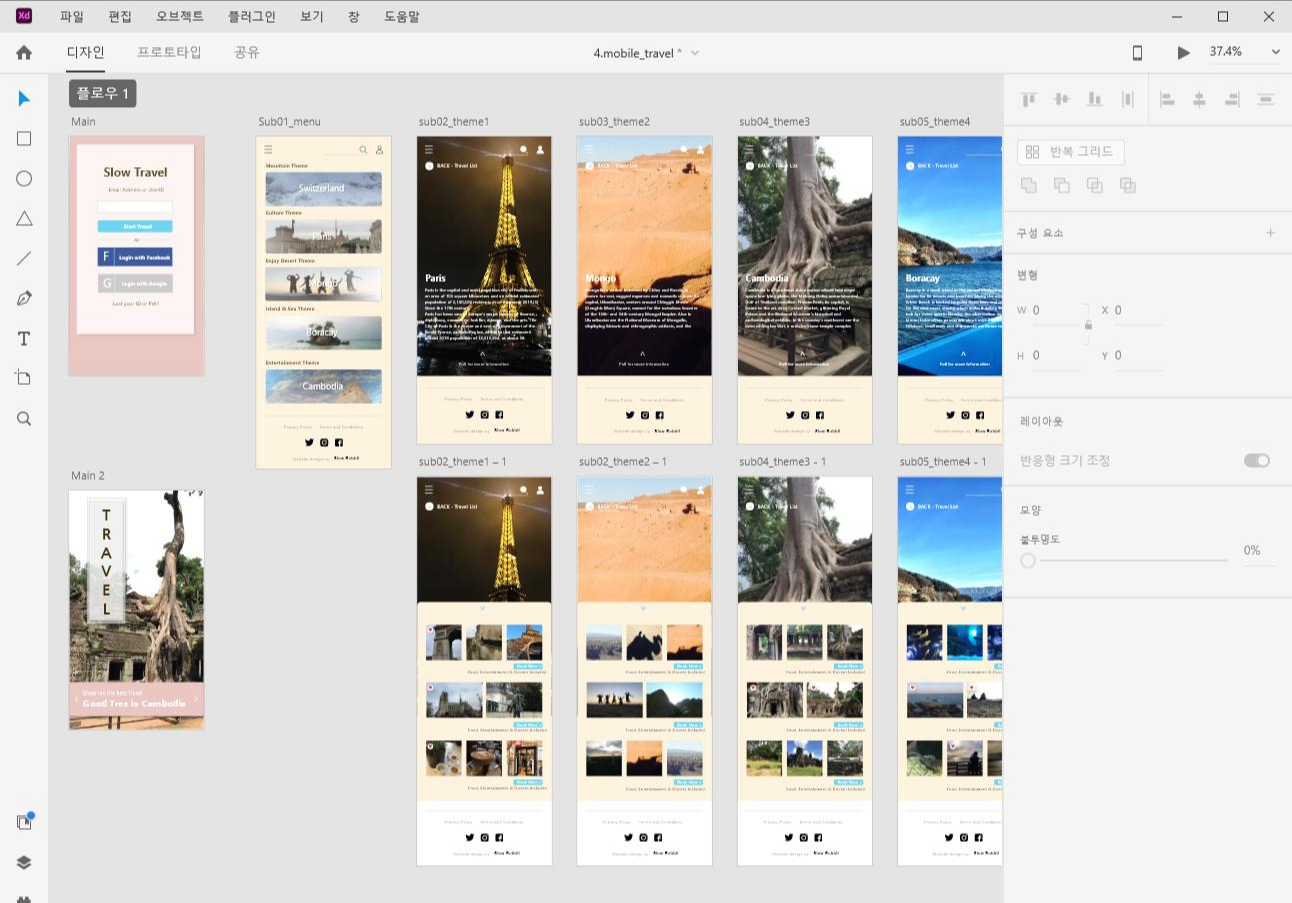Select the Polygon triangle tool
This screenshot has width=1292, height=903.
tap(24, 219)
